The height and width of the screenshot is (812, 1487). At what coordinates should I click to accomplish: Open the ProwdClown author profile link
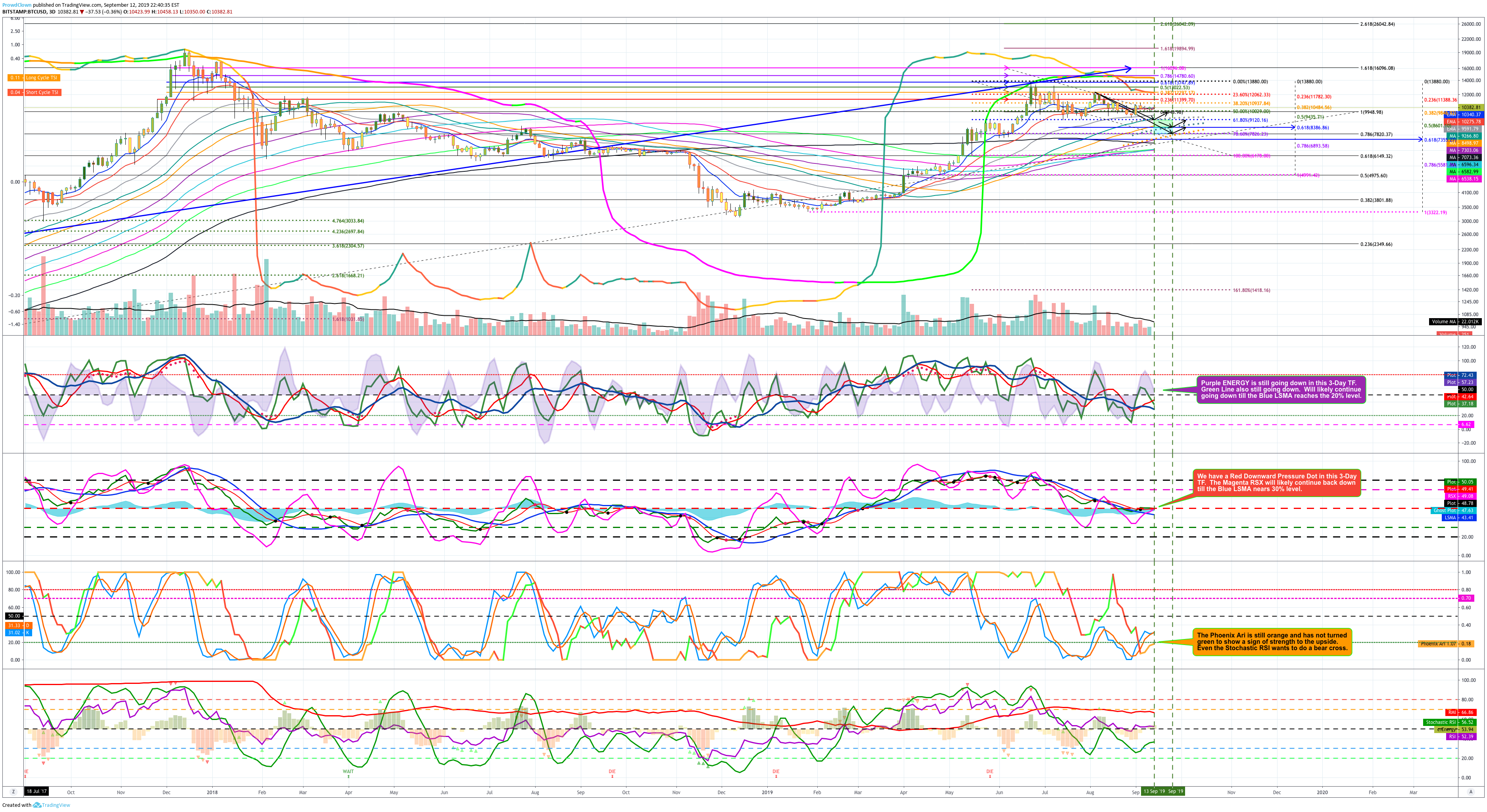coord(17,5)
